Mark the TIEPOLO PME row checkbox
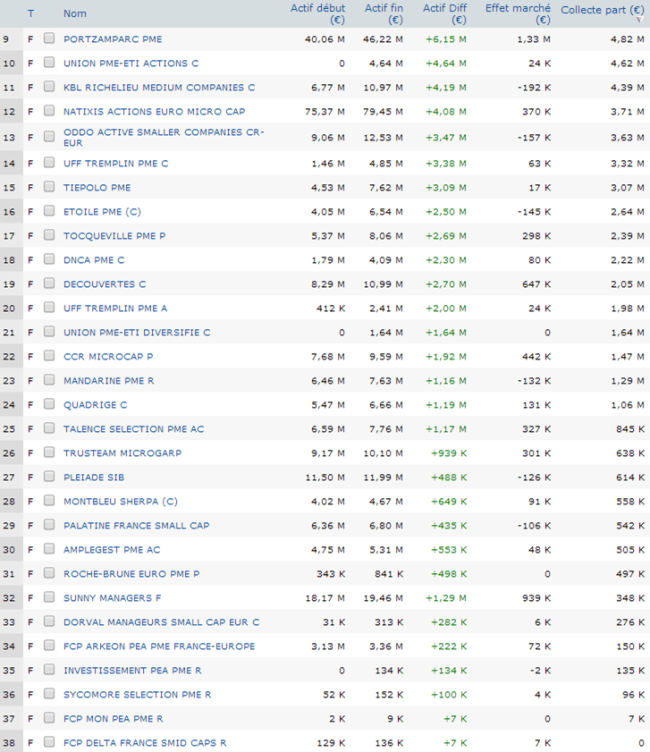Screen dimensions: 650x752 [x=49, y=187]
